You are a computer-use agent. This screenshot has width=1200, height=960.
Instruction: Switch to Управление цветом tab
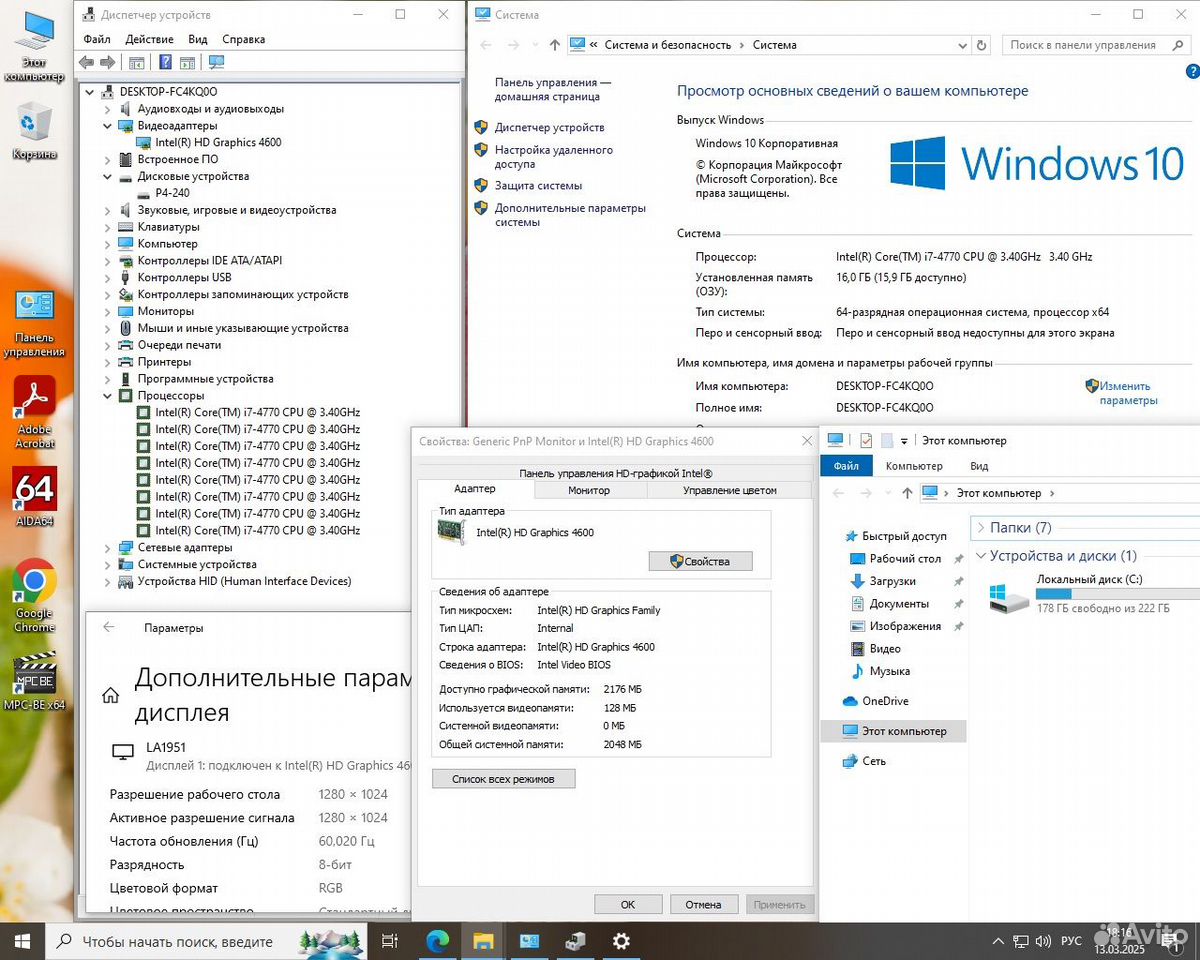tap(730, 490)
